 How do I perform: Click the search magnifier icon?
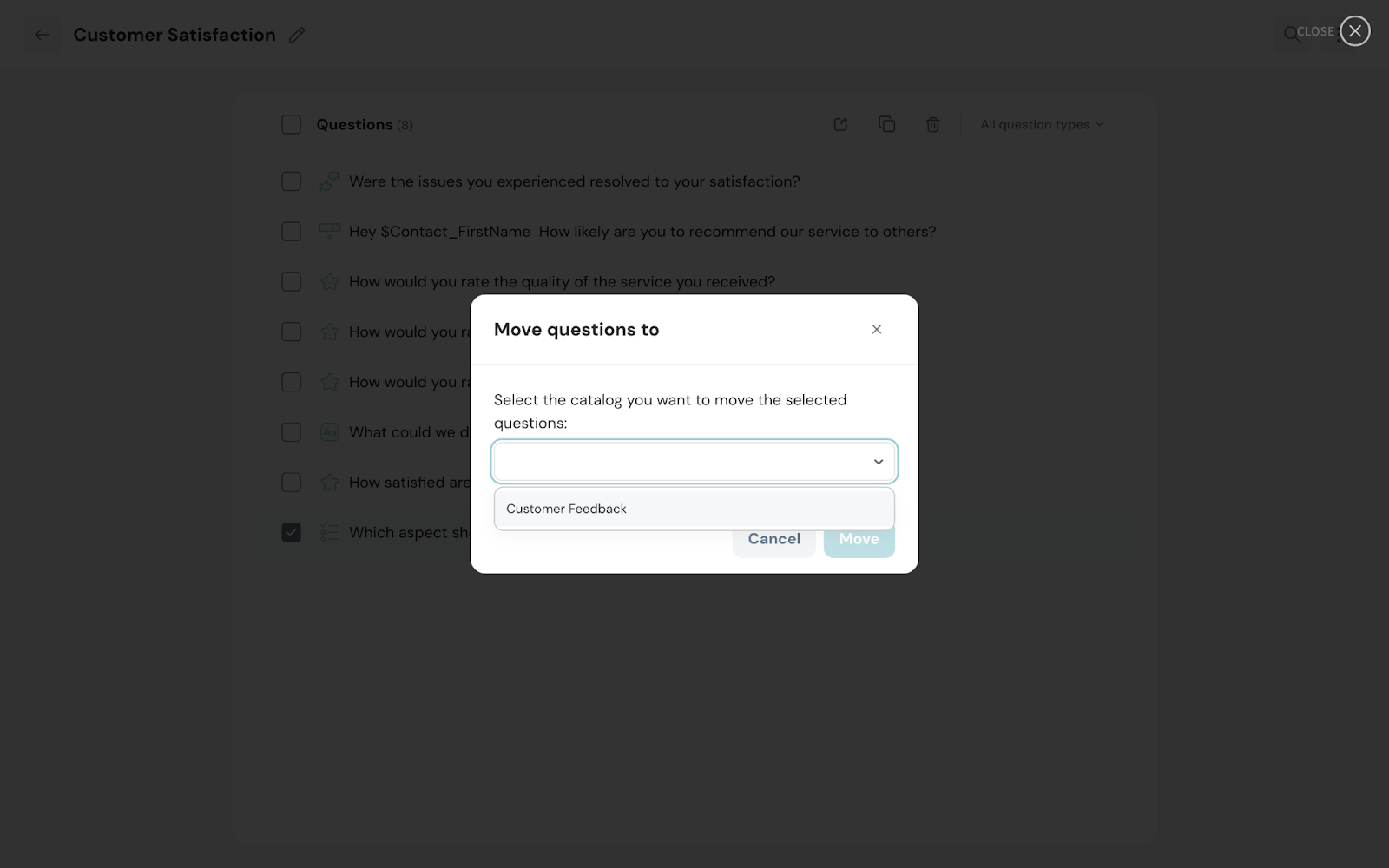[1291, 34]
